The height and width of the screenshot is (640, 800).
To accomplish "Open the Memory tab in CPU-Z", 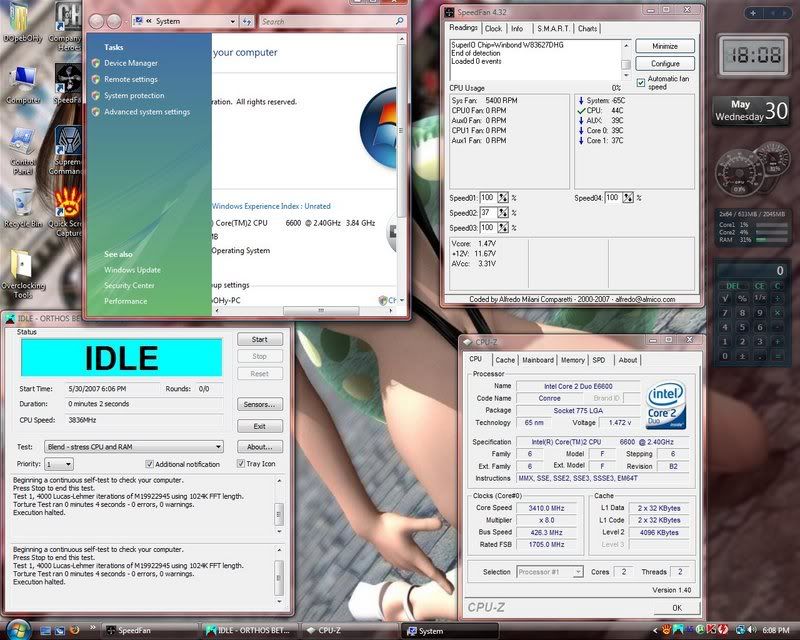I will coord(573,360).
